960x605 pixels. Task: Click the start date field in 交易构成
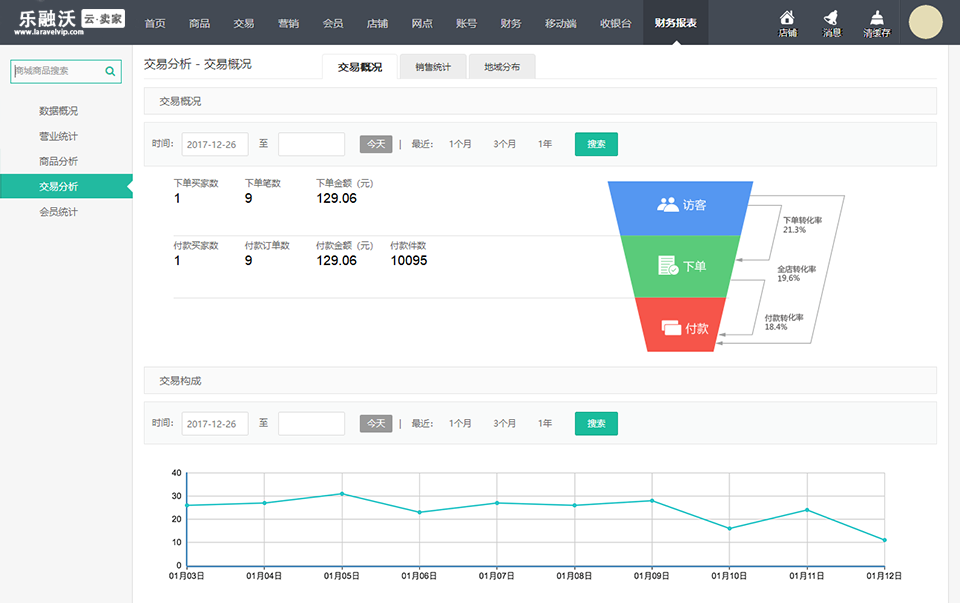[215, 424]
